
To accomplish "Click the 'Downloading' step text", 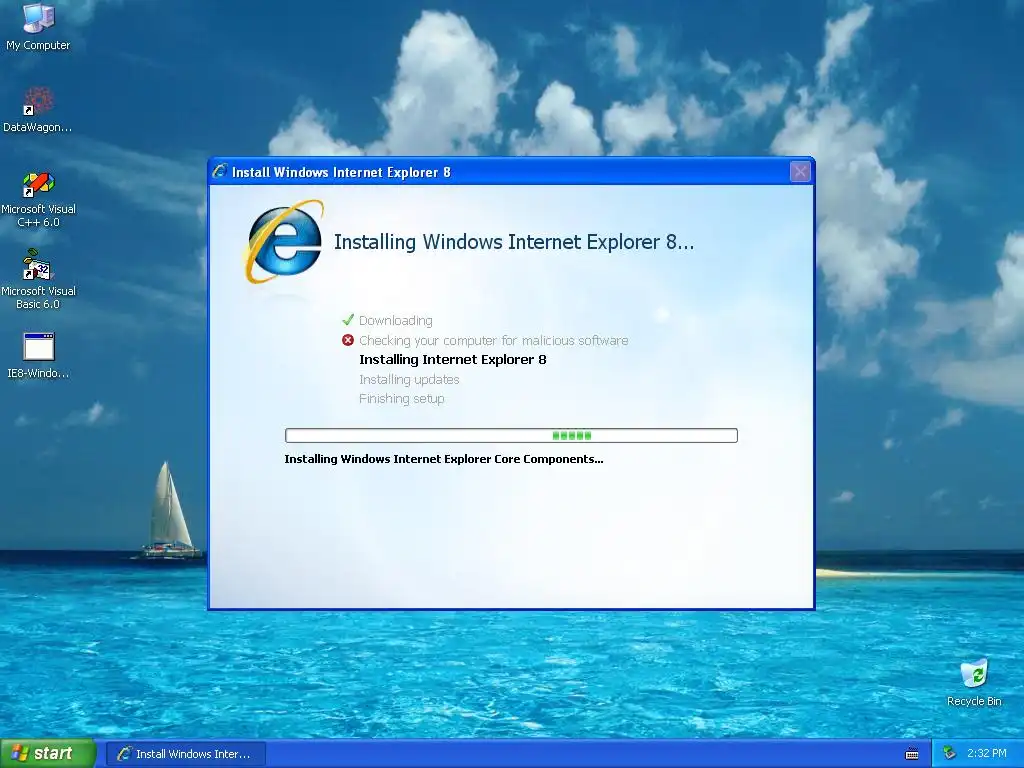I will [x=396, y=321].
